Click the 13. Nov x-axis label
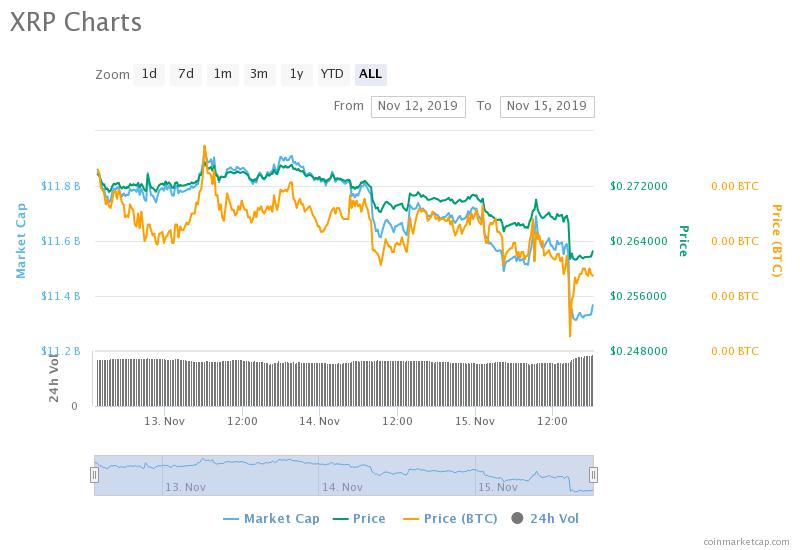Viewport: 800px width, 550px height. coord(164,421)
